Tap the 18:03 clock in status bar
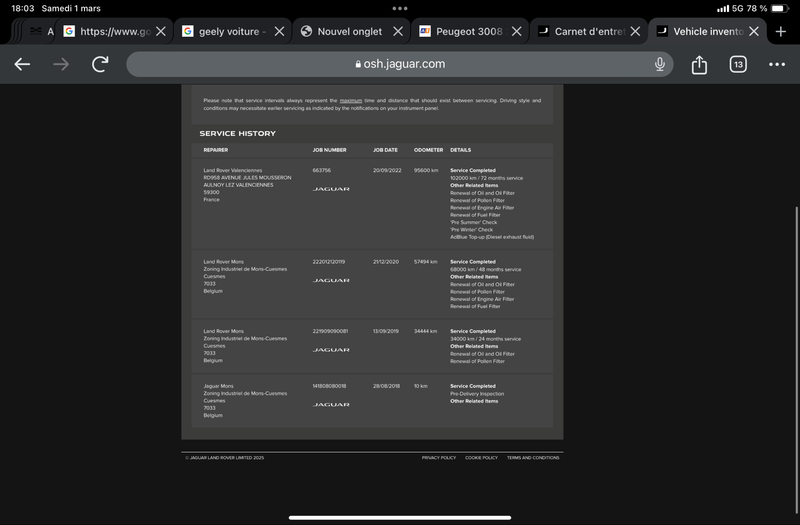Screen dimensions: 800x525 [x=22, y=8]
